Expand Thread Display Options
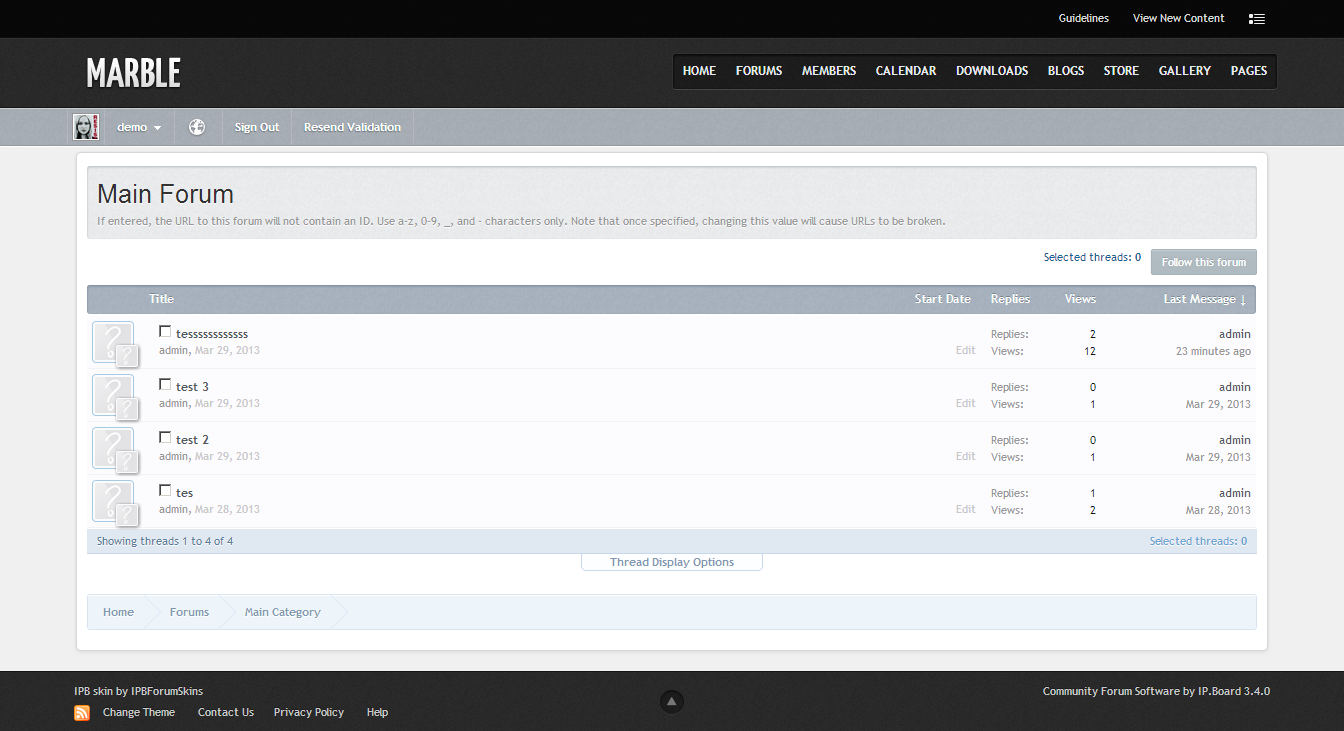1344x731 pixels. click(x=672, y=562)
